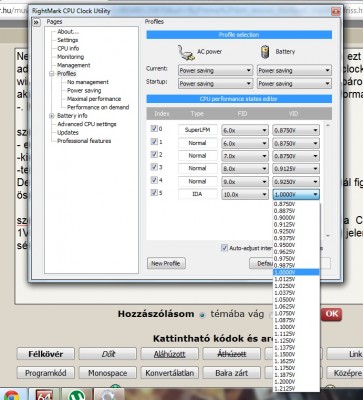The image size is (363, 400).
Task: Click the states list scroll-down arrow
Action: pyautogui.click(x=328, y=236)
